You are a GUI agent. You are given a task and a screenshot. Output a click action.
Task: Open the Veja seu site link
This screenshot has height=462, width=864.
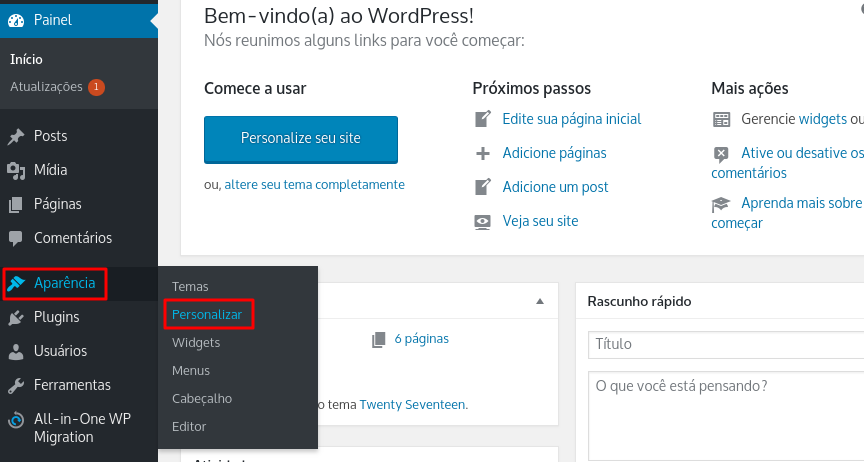coord(541,221)
